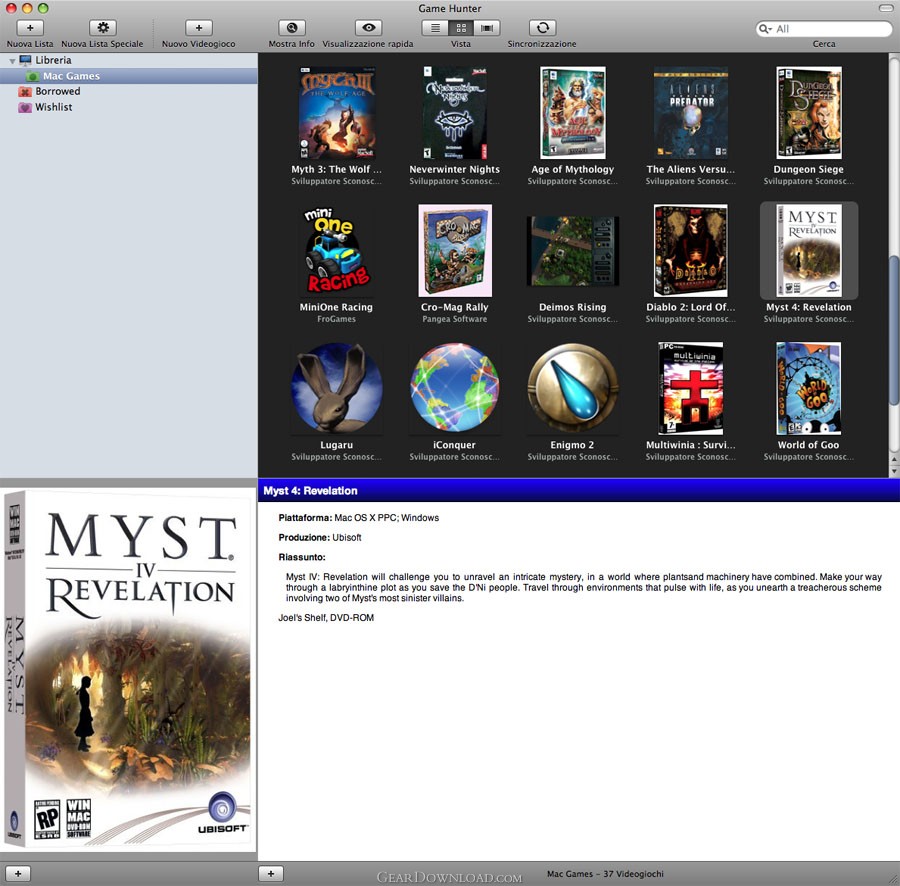
Task: Select the Neverwinter Nights cover
Action: (x=455, y=112)
